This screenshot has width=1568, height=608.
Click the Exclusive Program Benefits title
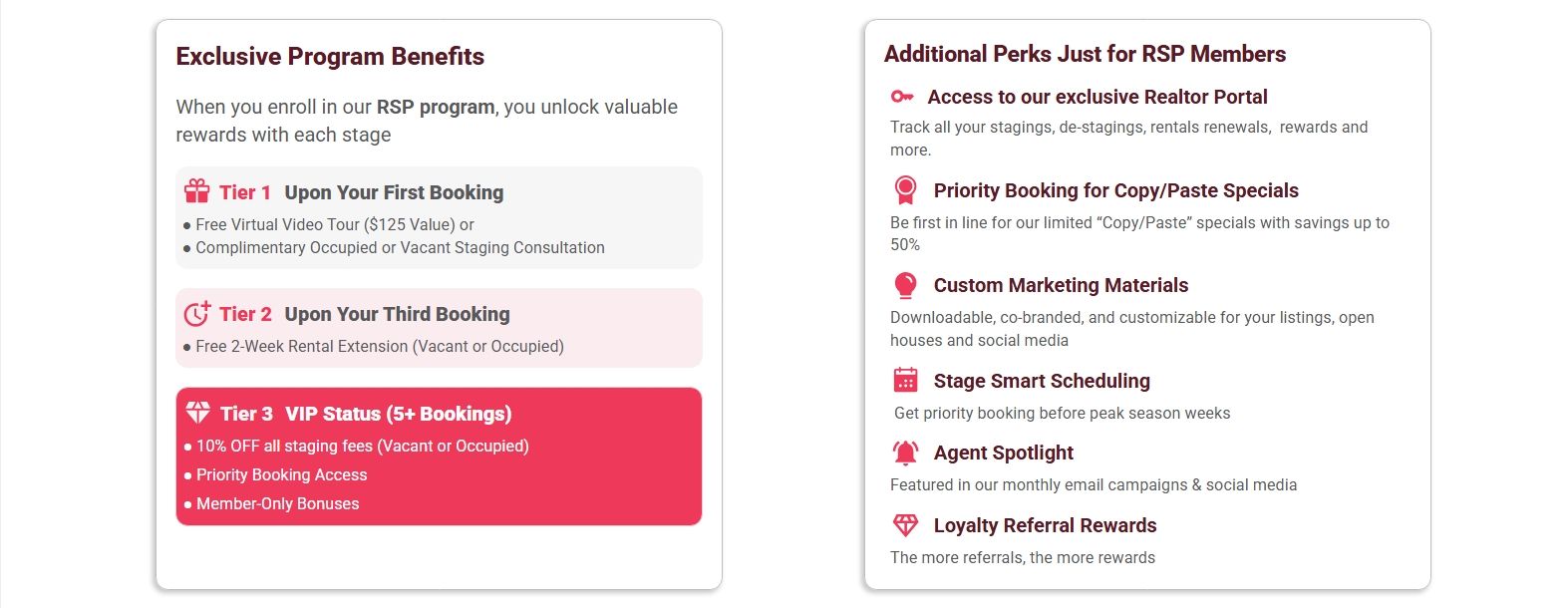click(x=330, y=56)
